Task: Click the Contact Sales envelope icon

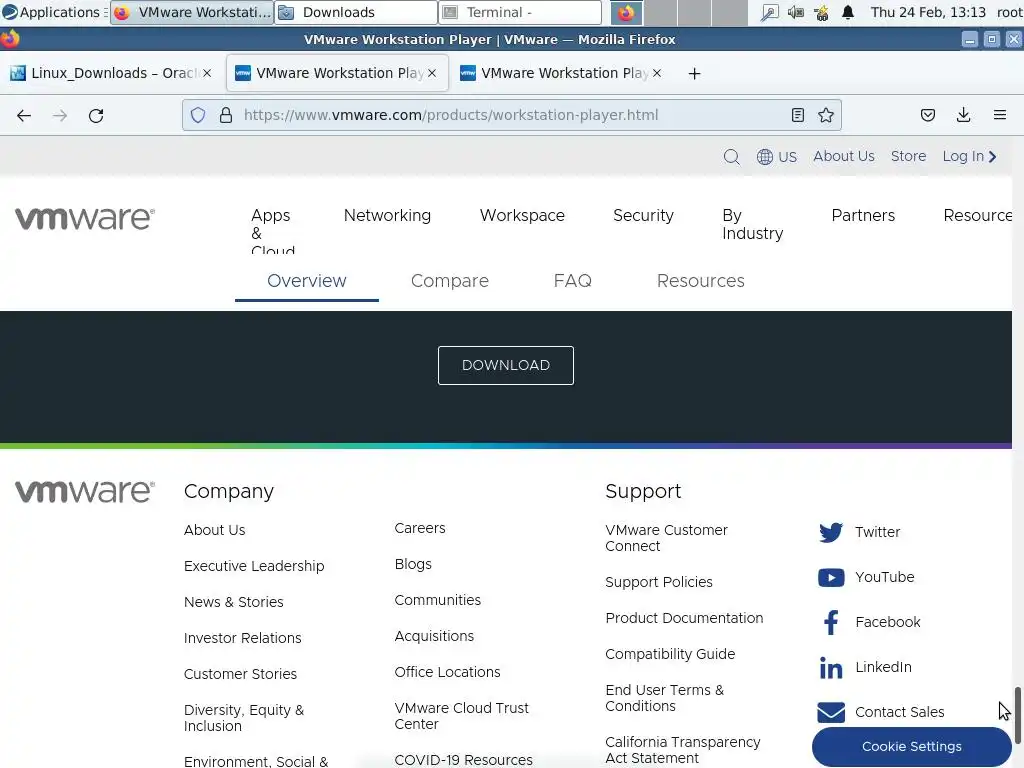Action: pyautogui.click(x=831, y=712)
